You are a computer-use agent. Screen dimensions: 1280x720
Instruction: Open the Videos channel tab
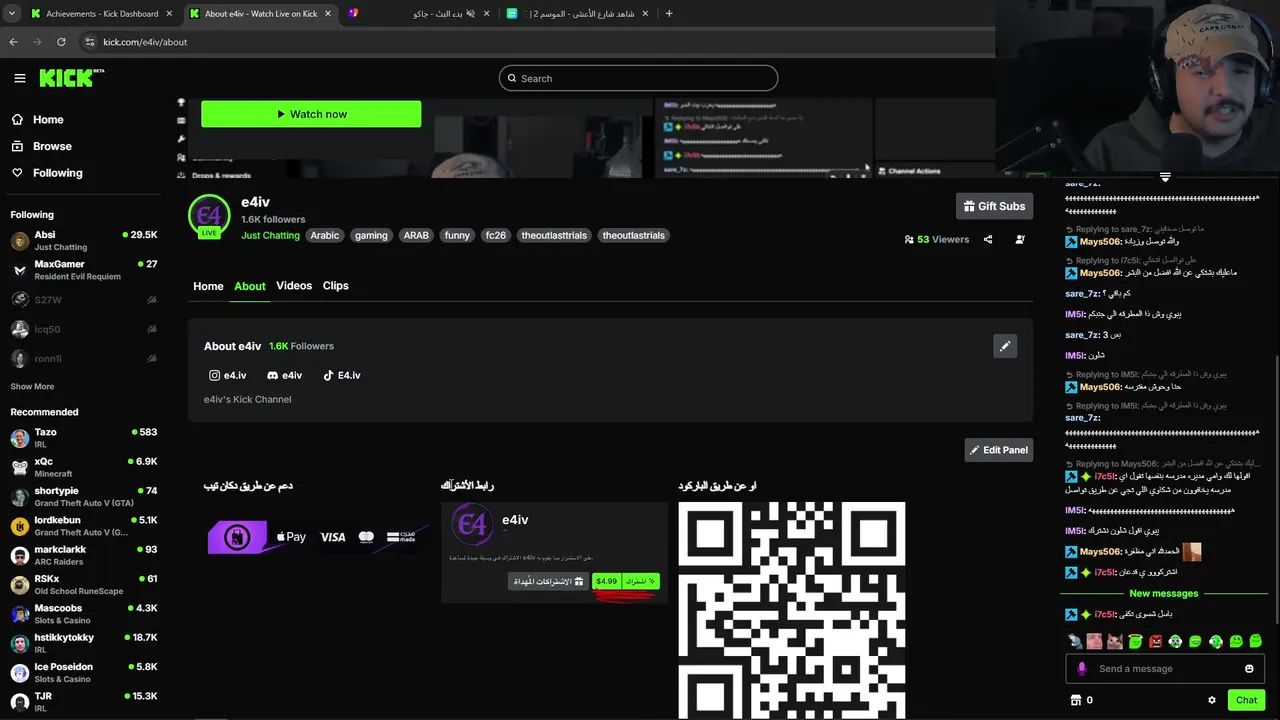[294, 286]
